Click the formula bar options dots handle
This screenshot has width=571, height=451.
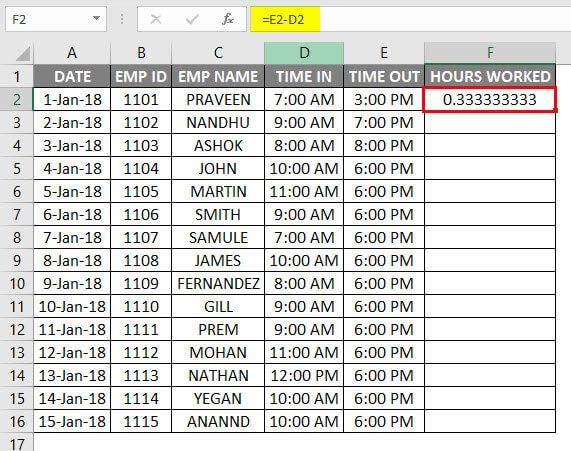122,19
